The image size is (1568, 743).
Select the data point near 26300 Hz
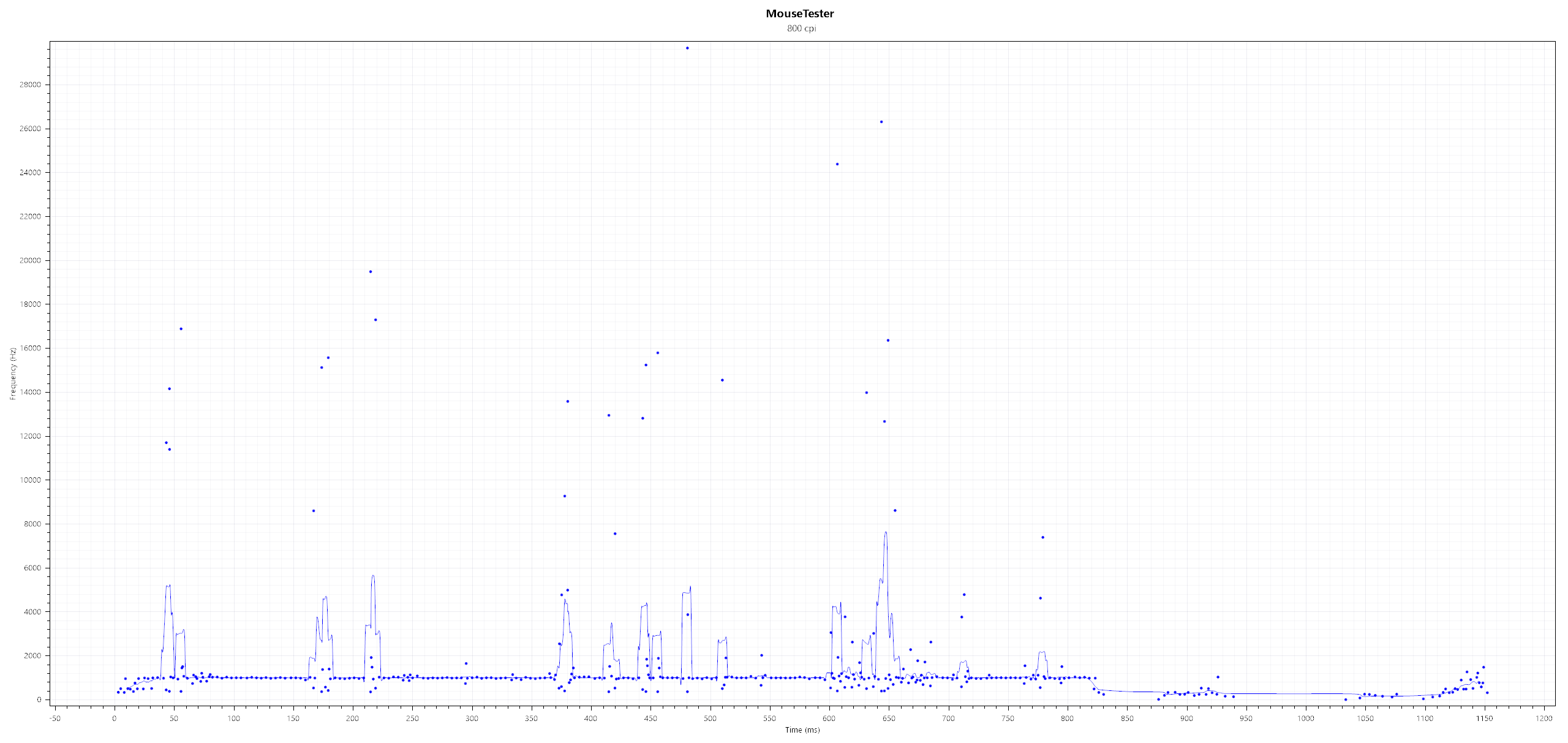coord(881,122)
